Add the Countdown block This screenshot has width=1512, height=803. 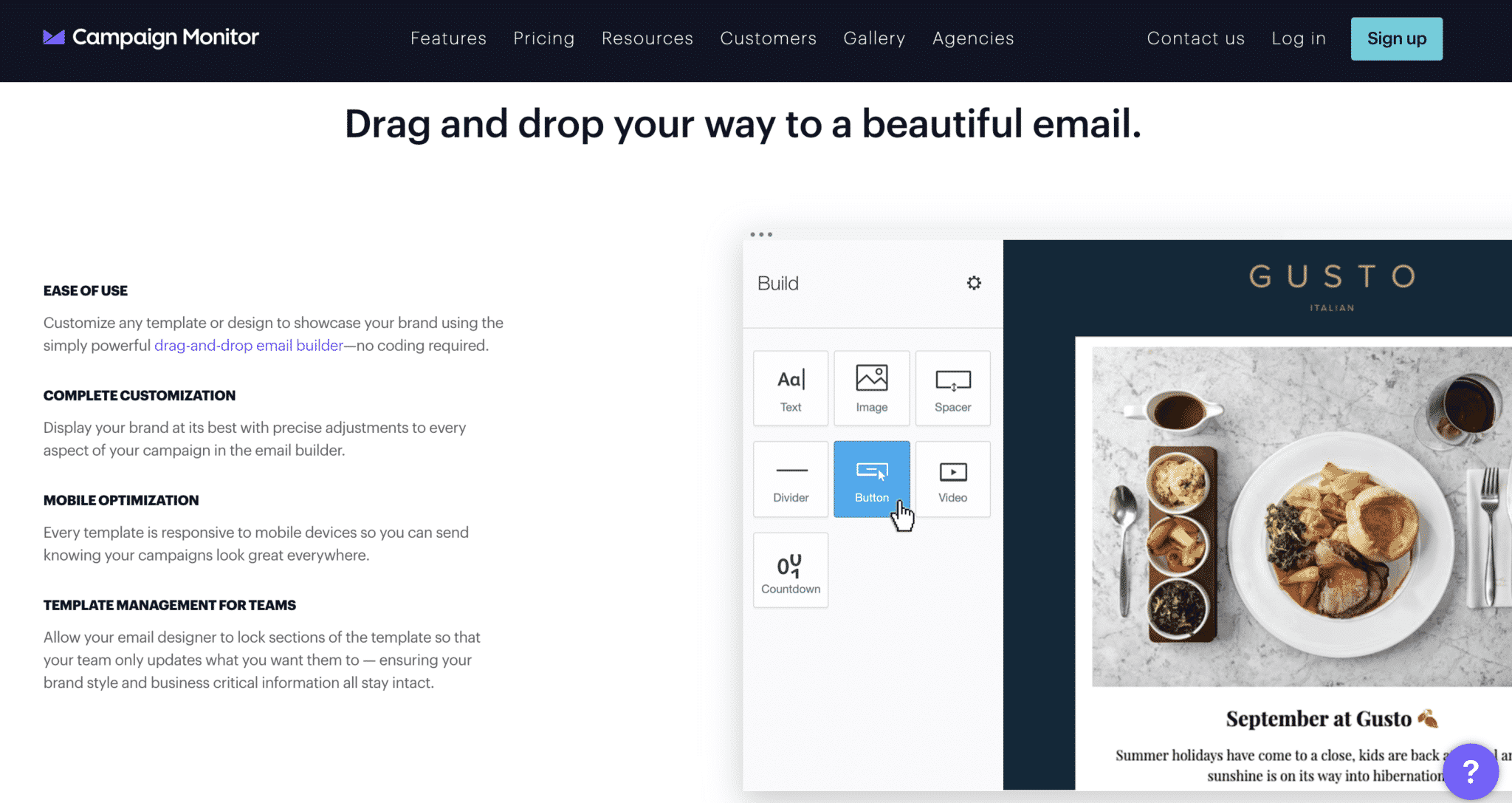791,570
